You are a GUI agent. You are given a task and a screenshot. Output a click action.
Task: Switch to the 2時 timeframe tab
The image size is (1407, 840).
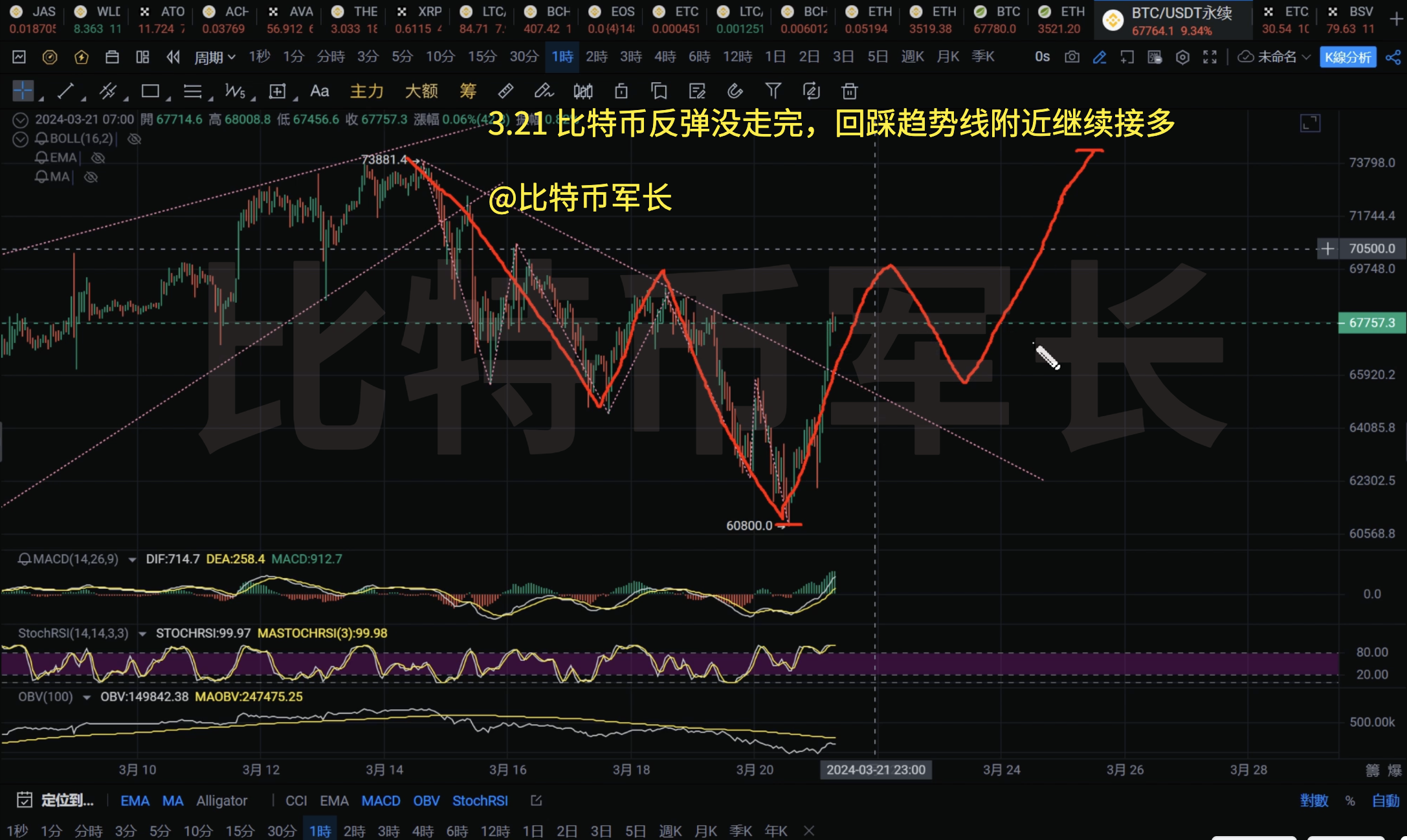pyautogui.click(x=596, y=56)
